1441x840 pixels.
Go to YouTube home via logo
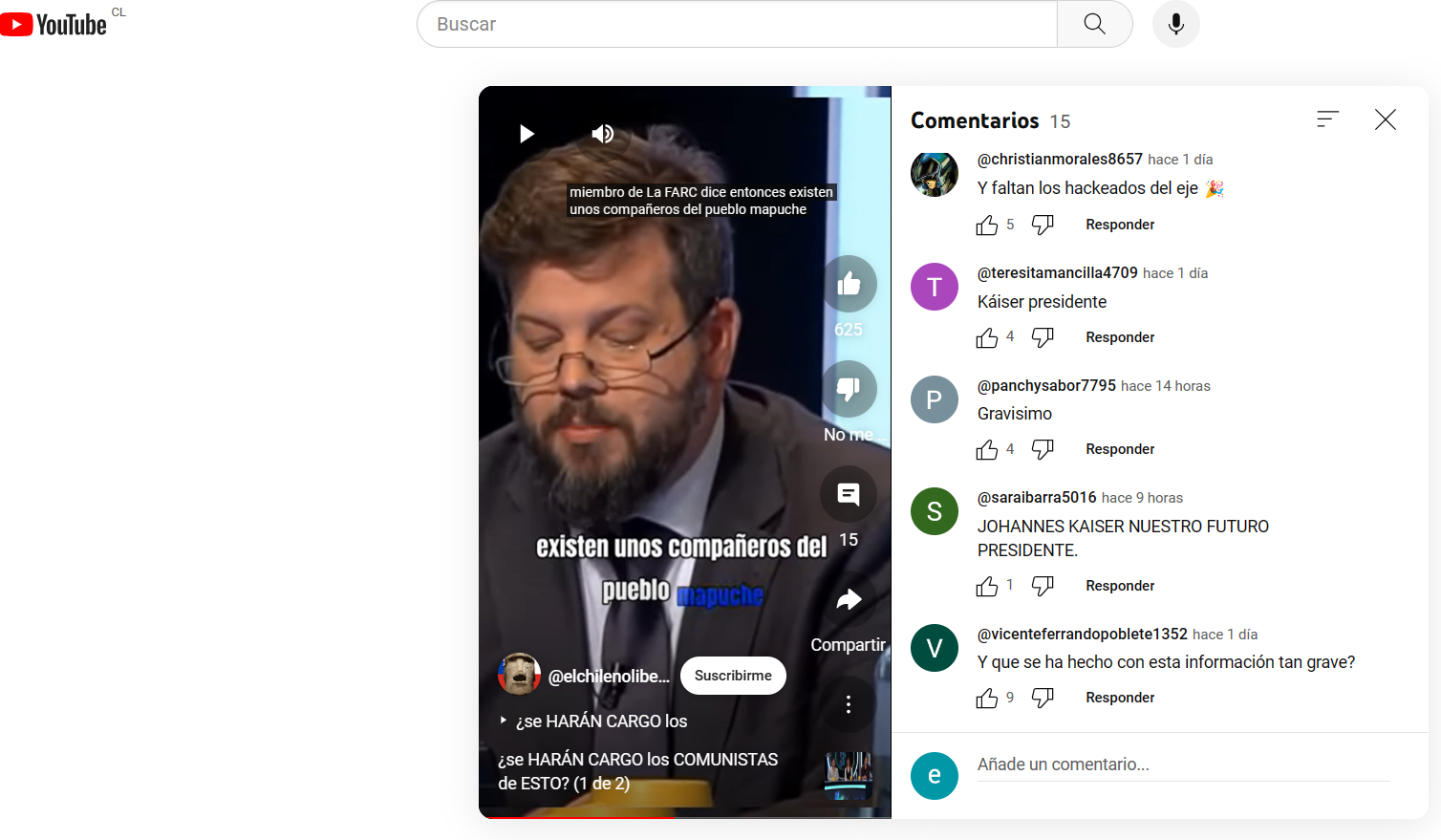click(54, 24)
